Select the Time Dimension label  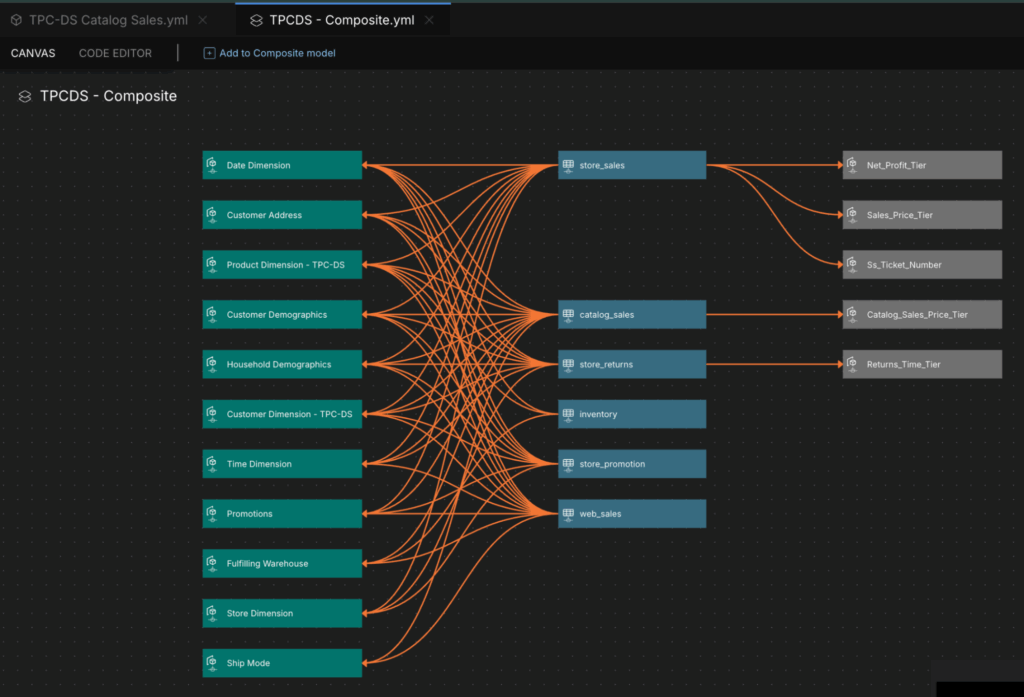pos(259,464)
